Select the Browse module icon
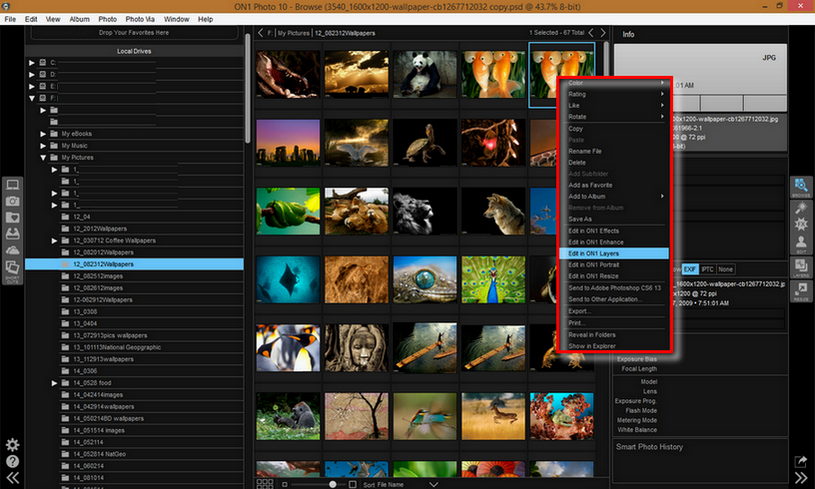The height and width of the screenshot is (489, 815). [x=801, y=187]
